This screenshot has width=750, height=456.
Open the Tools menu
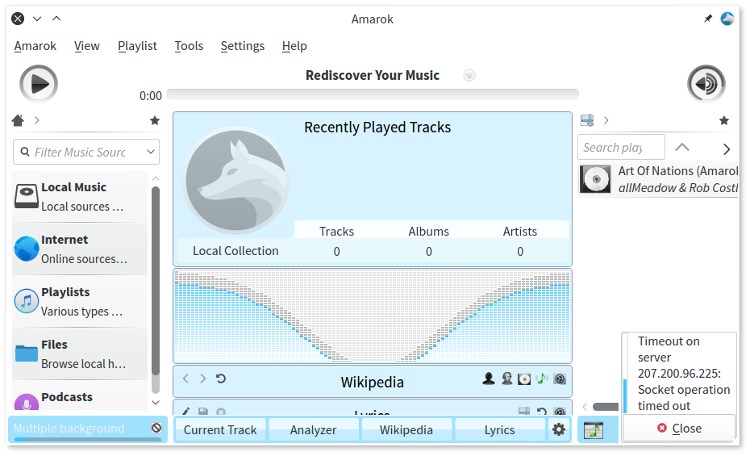(189, 46)
